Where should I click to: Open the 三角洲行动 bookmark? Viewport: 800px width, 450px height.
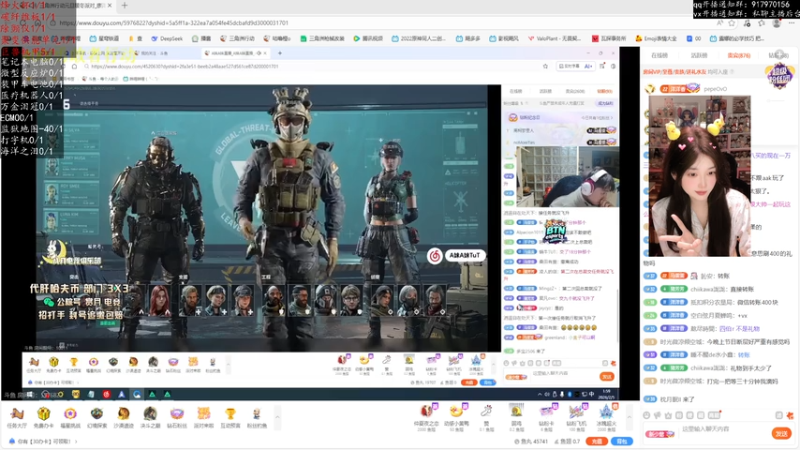click(x=237, y=38)
